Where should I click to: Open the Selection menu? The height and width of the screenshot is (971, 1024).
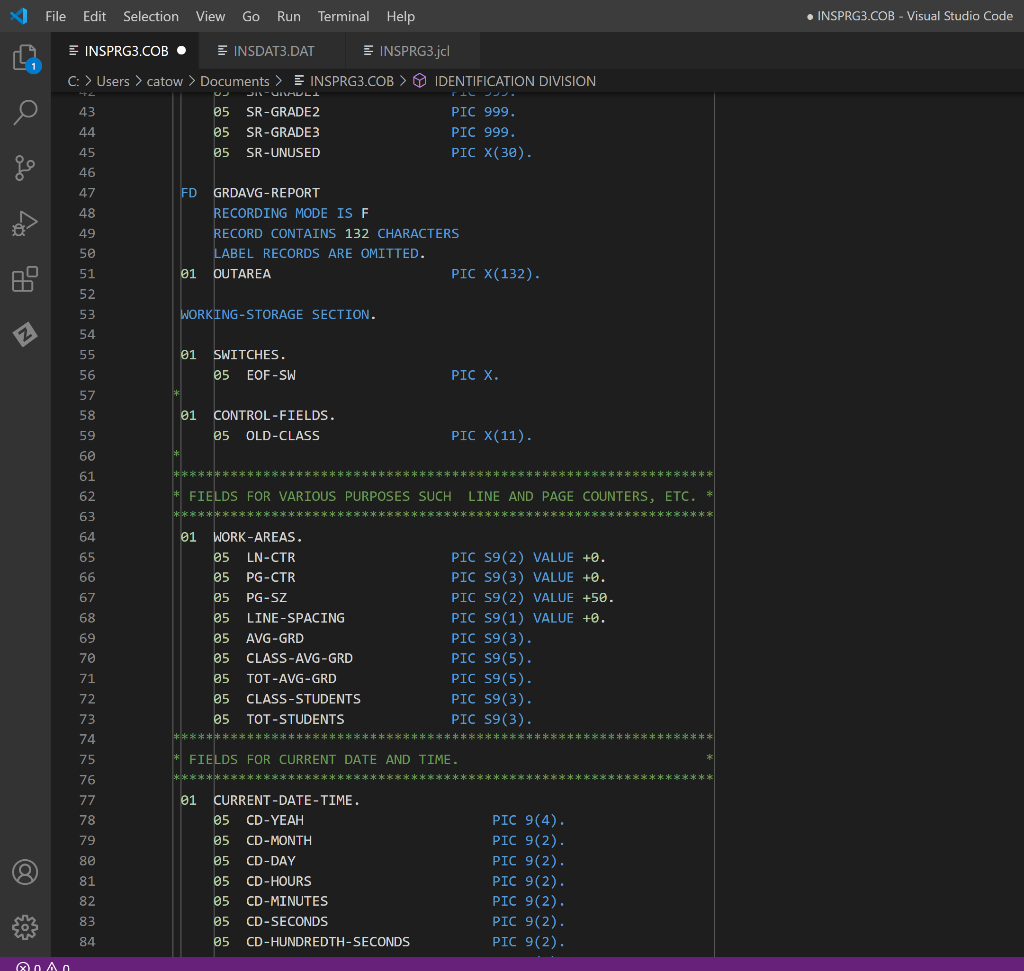click(151, 16)
